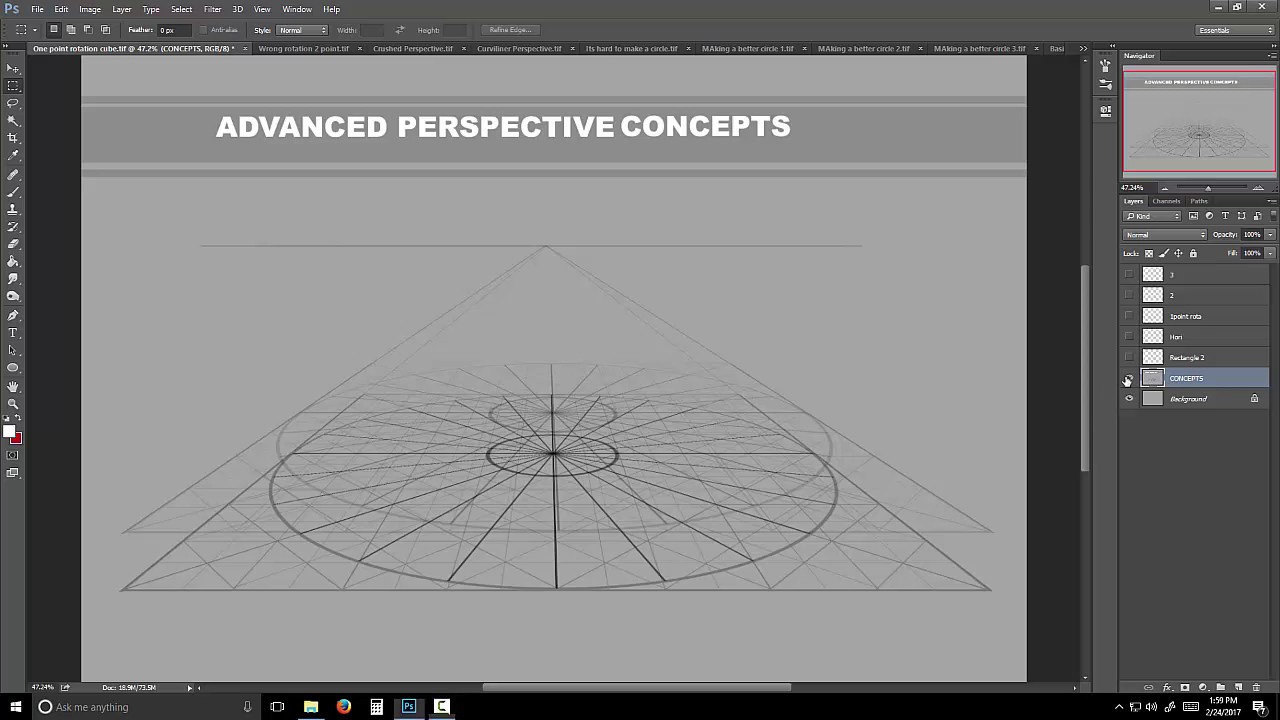Open the Essentials workspace dropdown
The height and width of the screenshot is (720, 1280).
coord(1236,30)
